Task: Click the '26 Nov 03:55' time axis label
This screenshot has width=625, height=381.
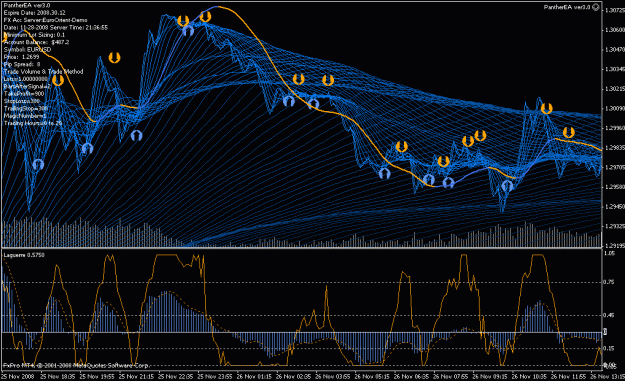Action: (x=333, y=377)
